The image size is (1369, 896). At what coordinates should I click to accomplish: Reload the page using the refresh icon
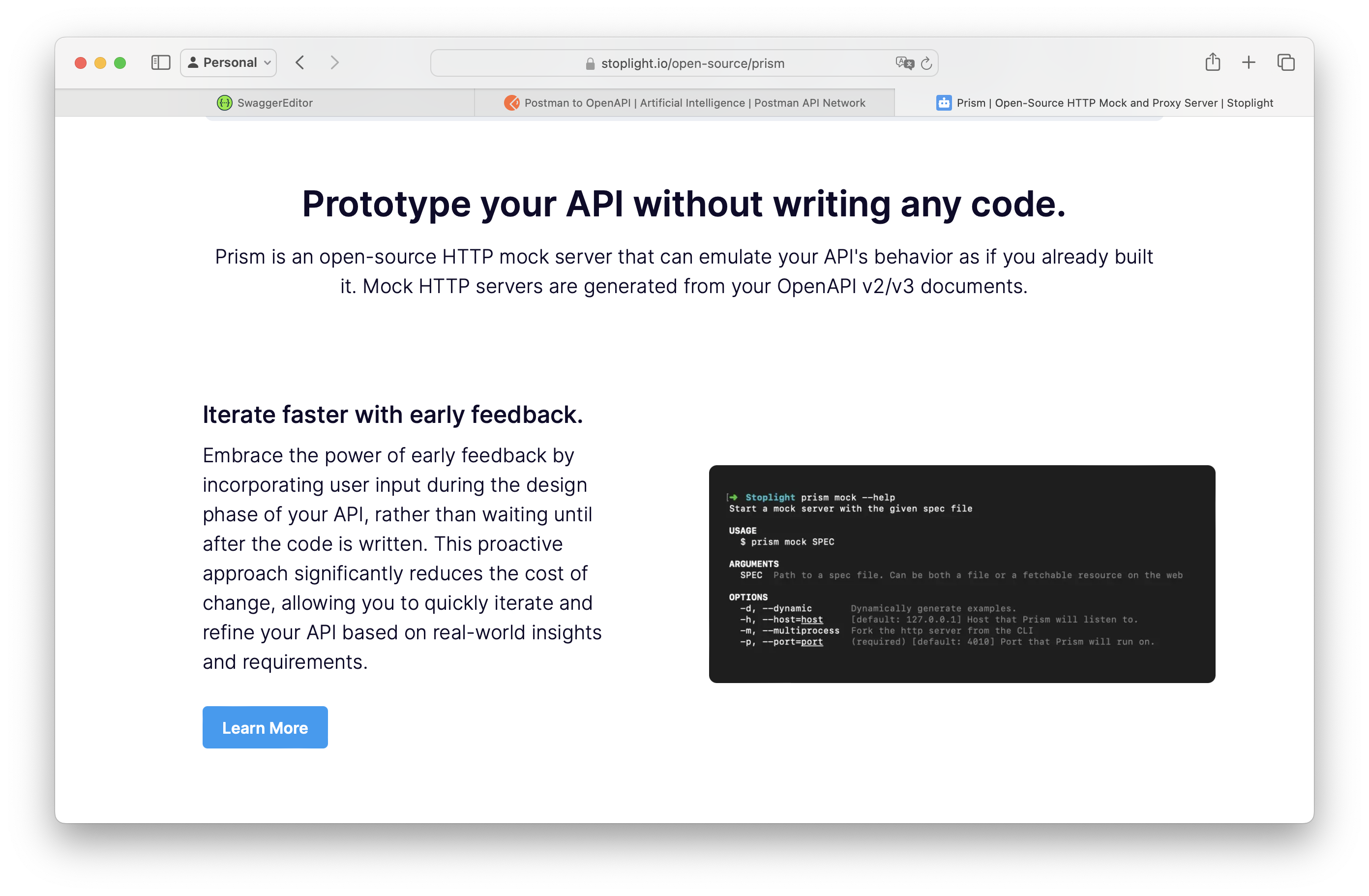pyautogui.click(x=926, y=63)
